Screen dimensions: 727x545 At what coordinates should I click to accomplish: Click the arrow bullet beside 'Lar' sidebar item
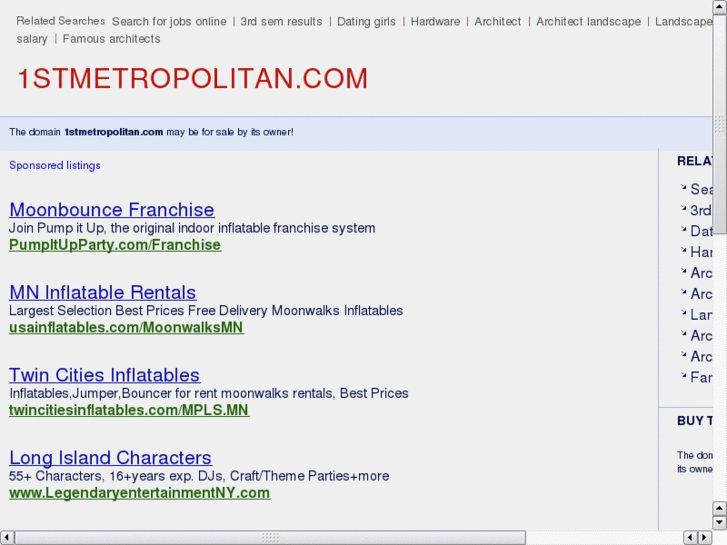click(683, 313)
